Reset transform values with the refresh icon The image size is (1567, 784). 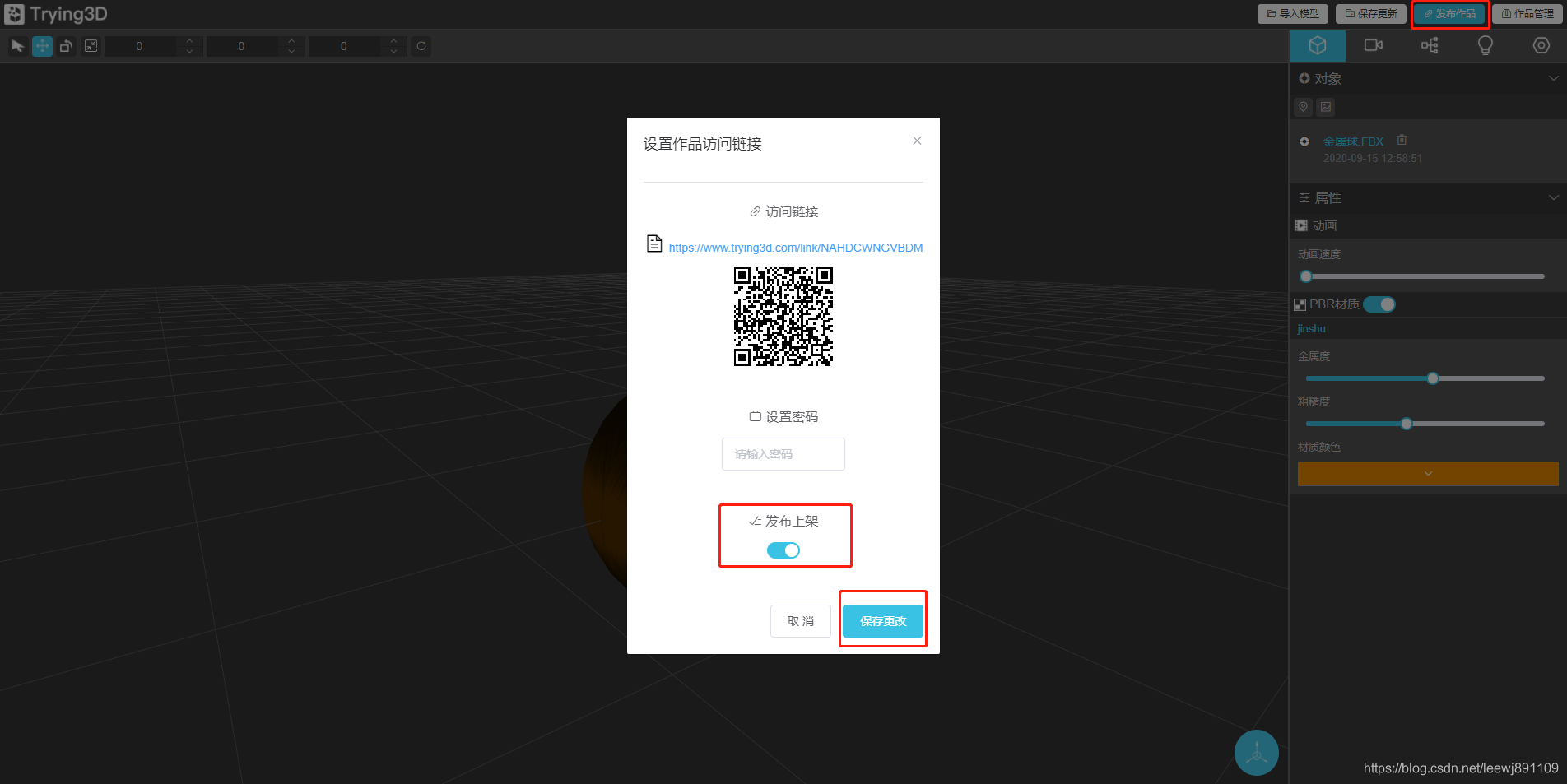[x=421, y=46]
